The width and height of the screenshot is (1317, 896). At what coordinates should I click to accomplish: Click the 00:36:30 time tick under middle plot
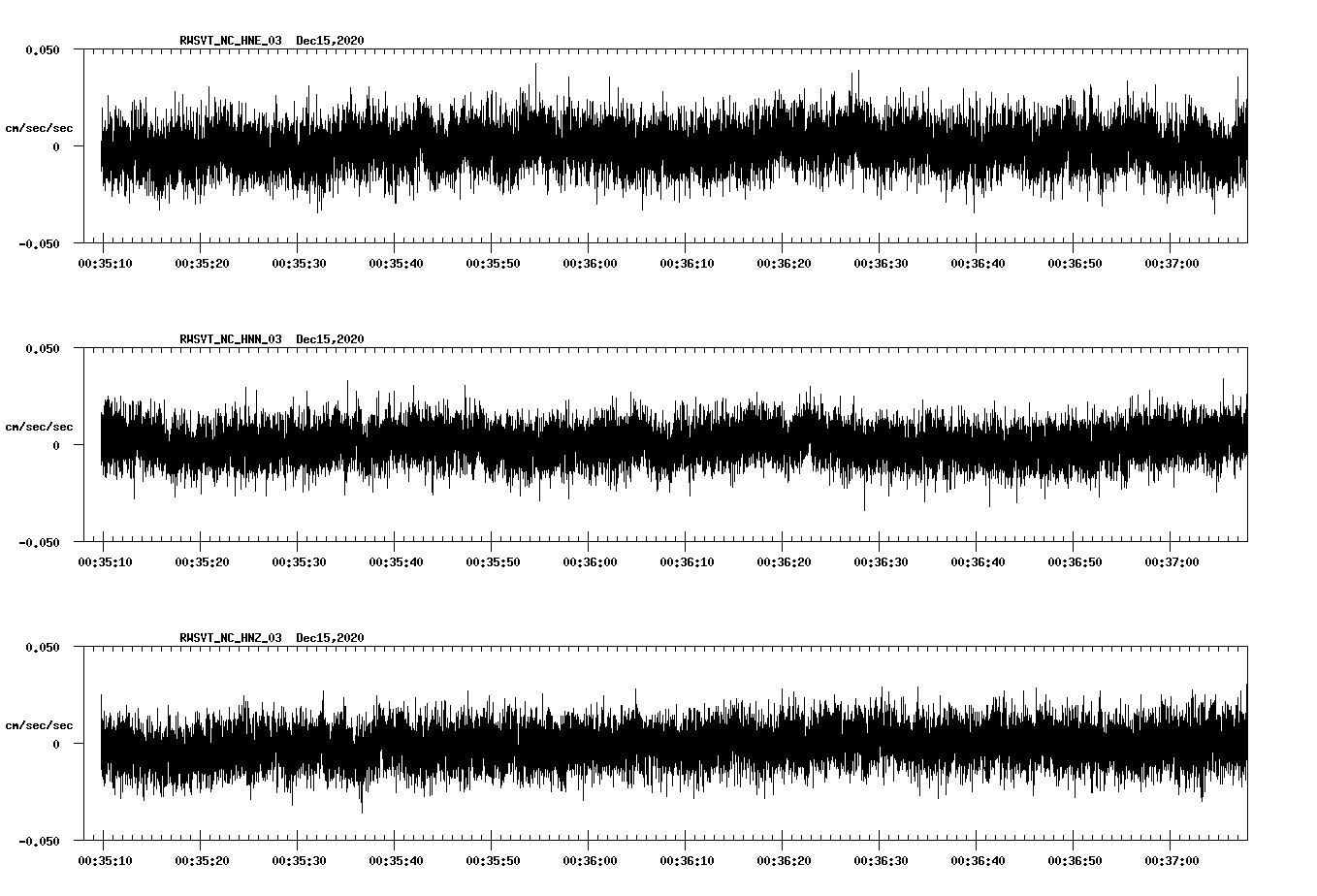coord(880,560)
